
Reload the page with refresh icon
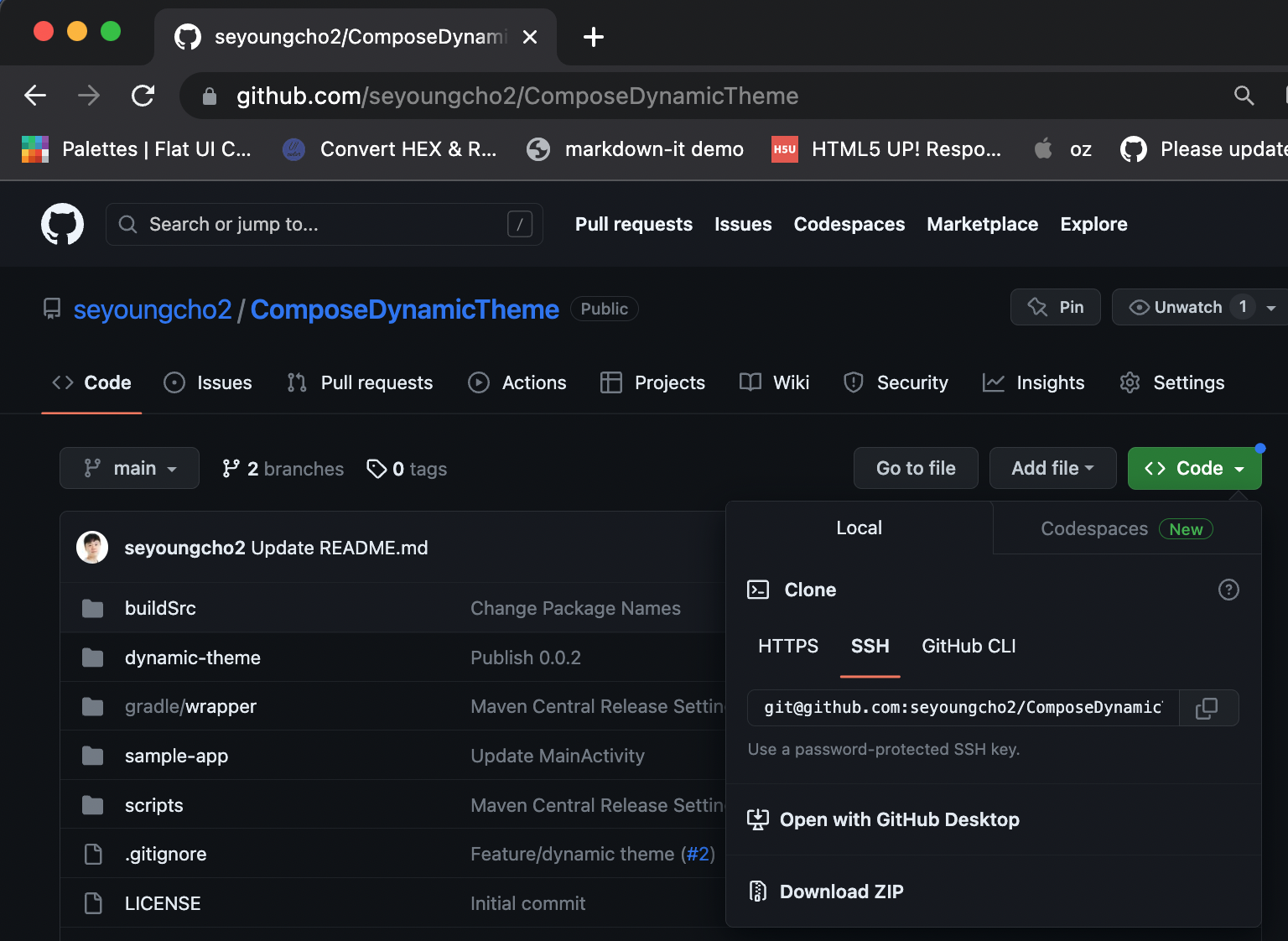143,96
